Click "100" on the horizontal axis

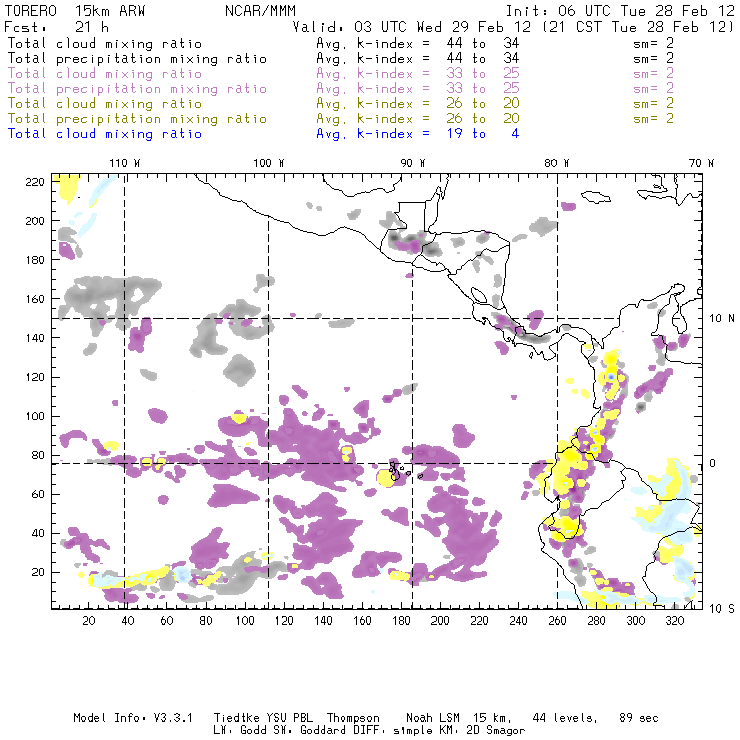pyautogui.click(x=244, y=621)
